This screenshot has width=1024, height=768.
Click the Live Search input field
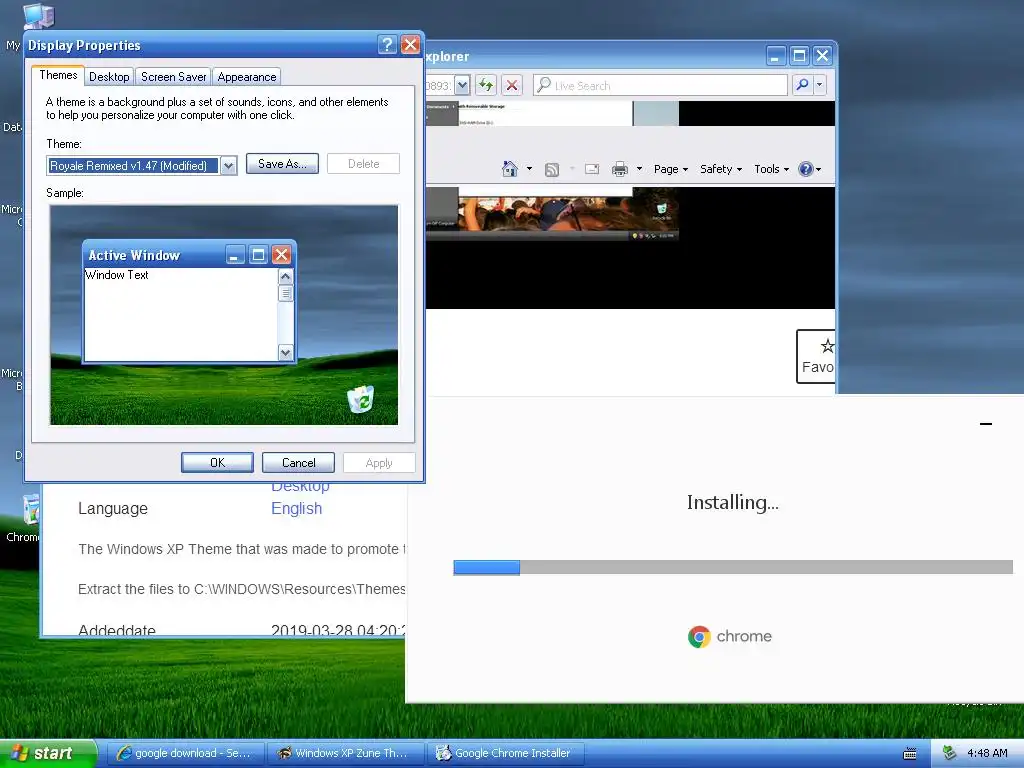point(660,86)
